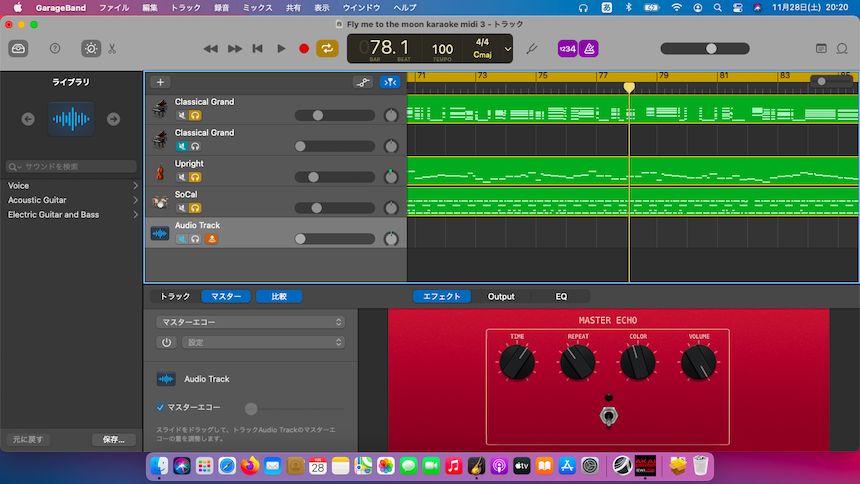Screen dimensions: 860x484
Task: Solo the second Classical Grand track
Action: pyautogui.click(x=195, y=147)
